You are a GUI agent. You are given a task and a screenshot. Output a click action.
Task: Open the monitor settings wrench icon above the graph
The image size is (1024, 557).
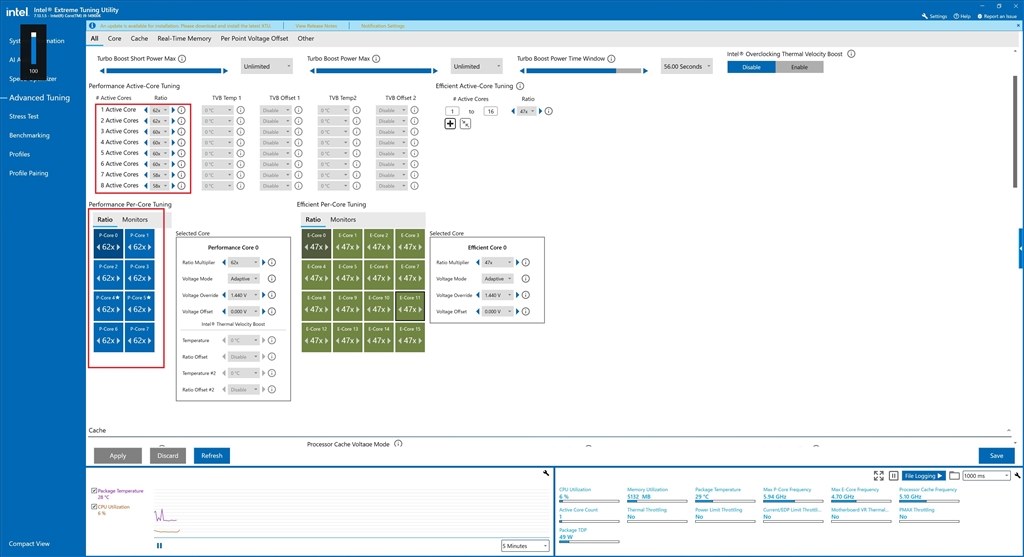click(546, 473)
